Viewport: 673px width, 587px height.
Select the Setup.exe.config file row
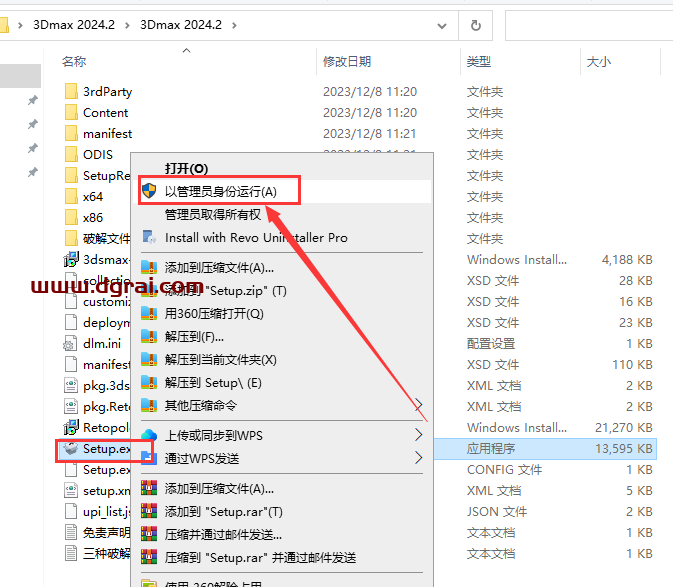[x=106, y=469]
